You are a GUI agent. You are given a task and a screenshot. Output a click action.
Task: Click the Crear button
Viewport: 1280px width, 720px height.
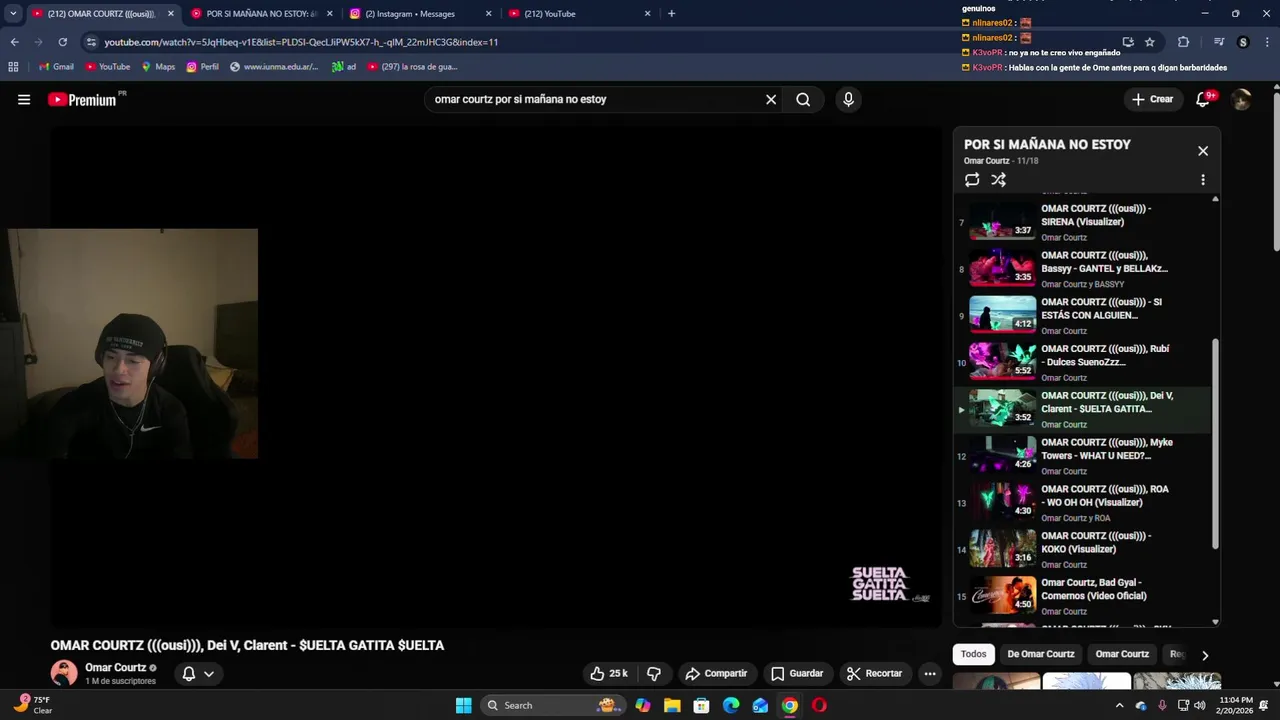pos(1152,99)
